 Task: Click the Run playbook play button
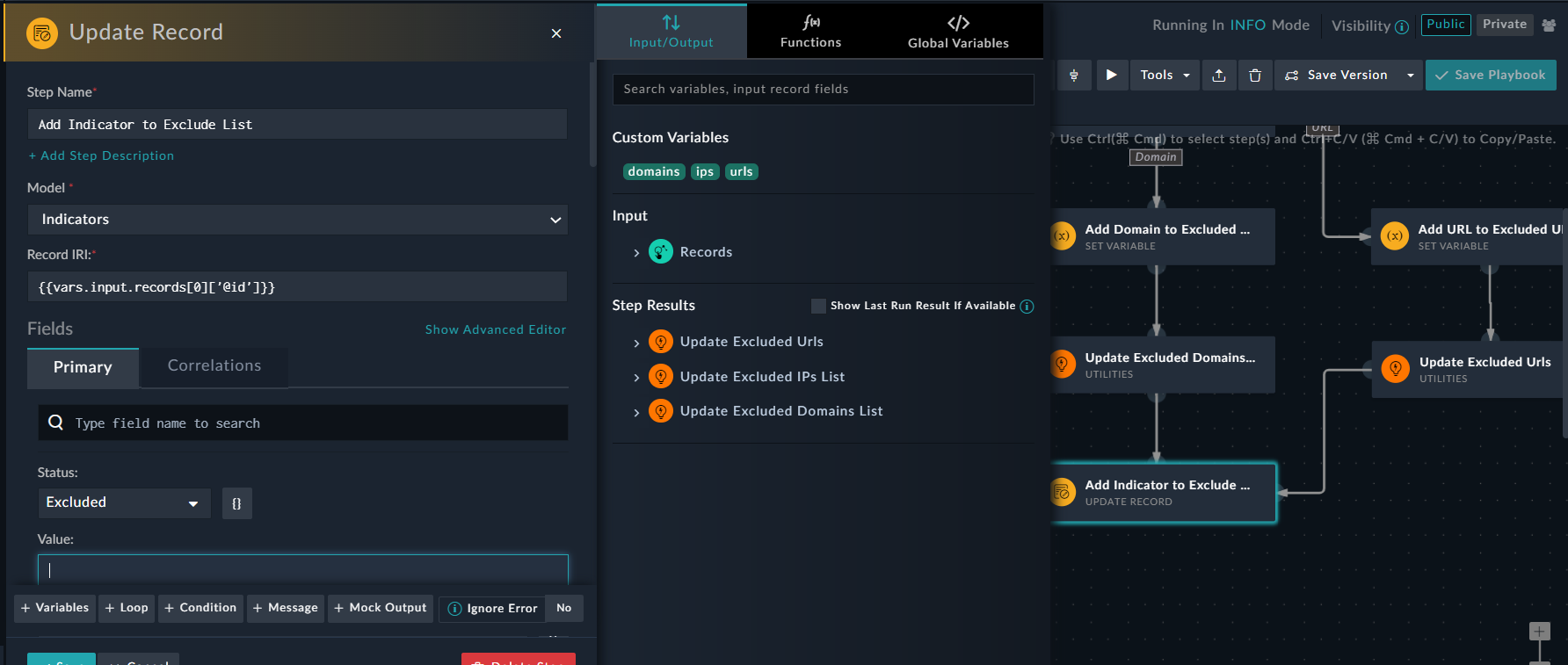click(1112, 76)
